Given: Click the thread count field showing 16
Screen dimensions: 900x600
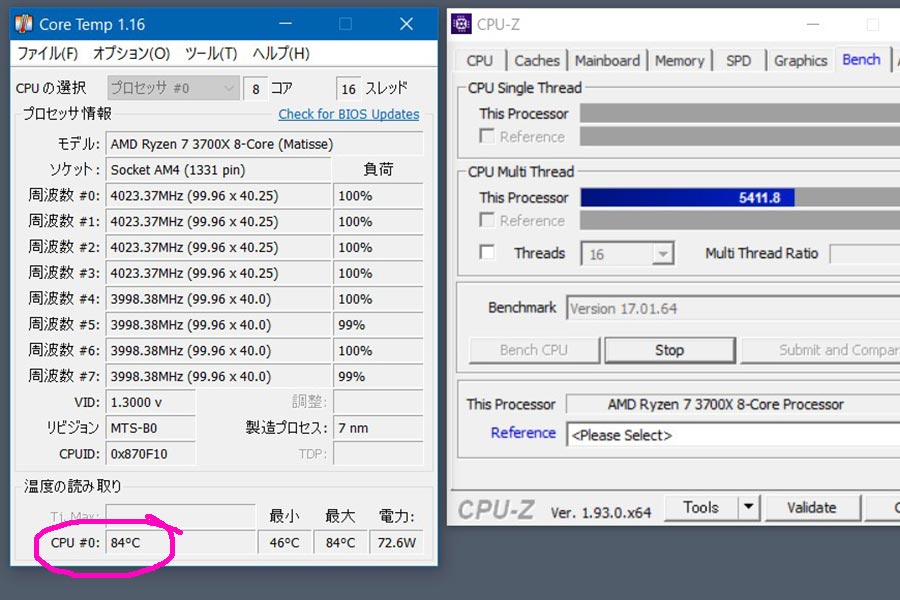Looking at the screenshot, I should pos(349,89).
